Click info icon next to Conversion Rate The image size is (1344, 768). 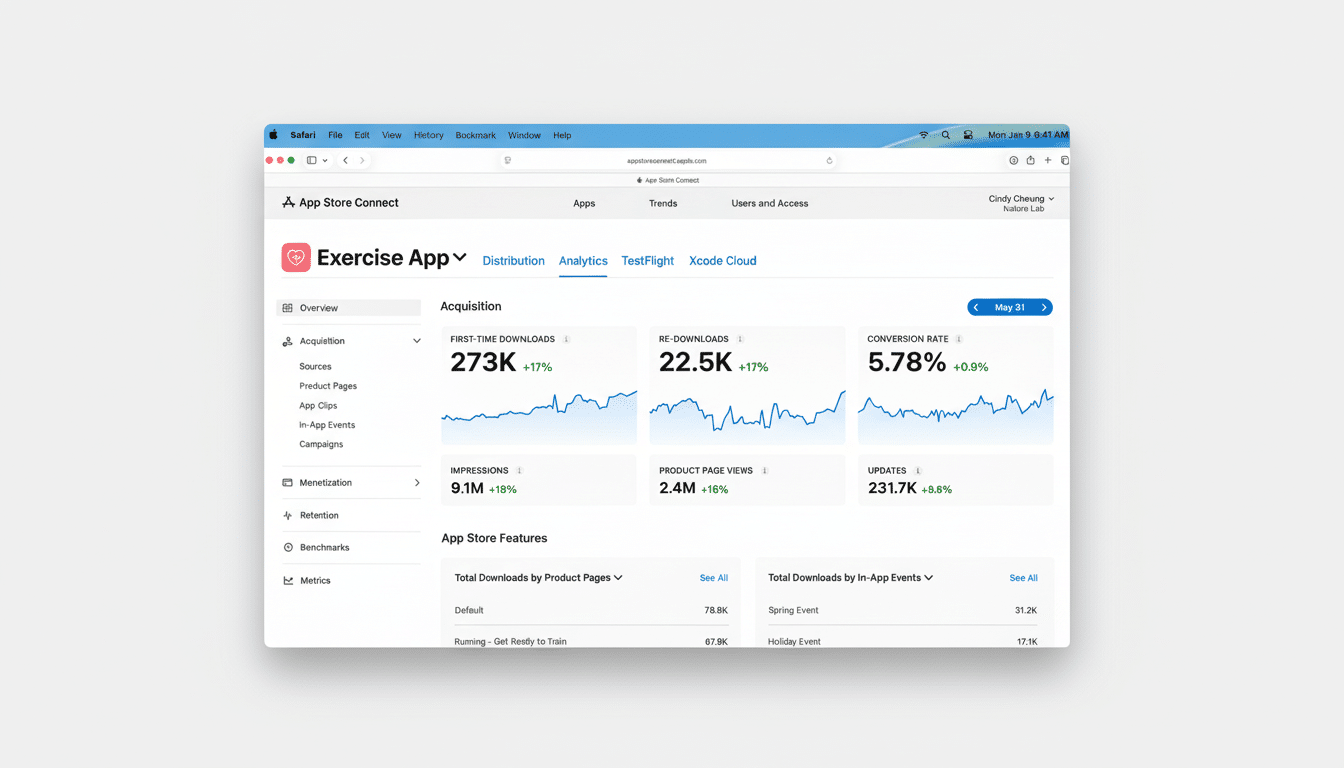pos(959,339)
